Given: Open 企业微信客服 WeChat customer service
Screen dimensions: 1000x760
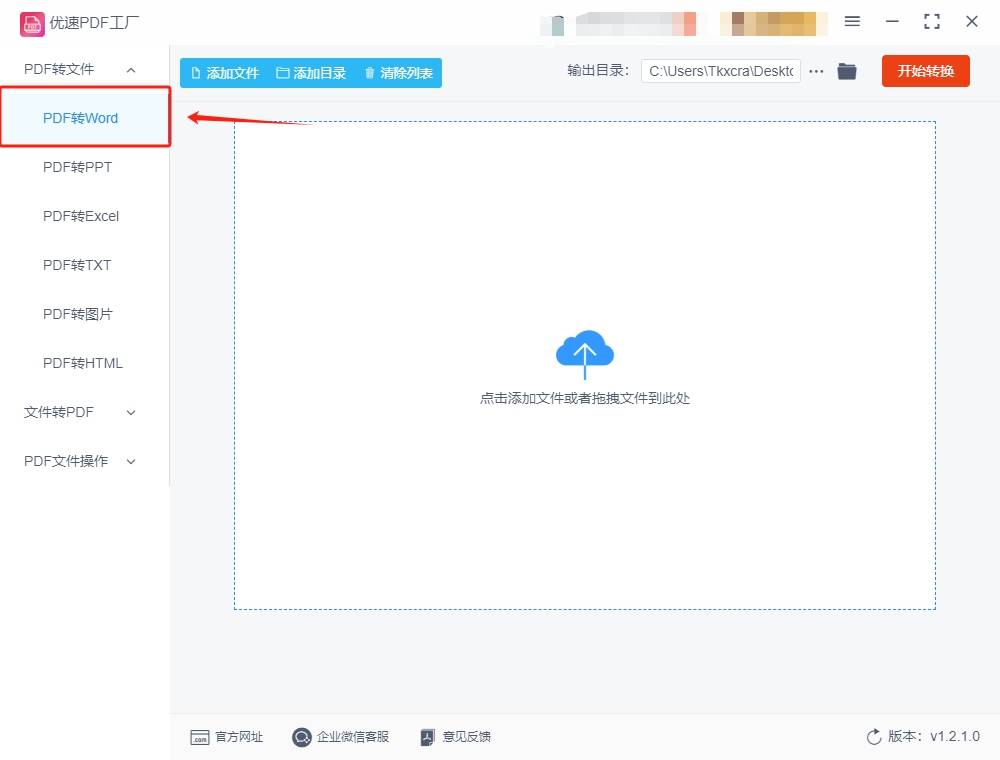Looking at the screenshot, I should click(x=301, y=737).
